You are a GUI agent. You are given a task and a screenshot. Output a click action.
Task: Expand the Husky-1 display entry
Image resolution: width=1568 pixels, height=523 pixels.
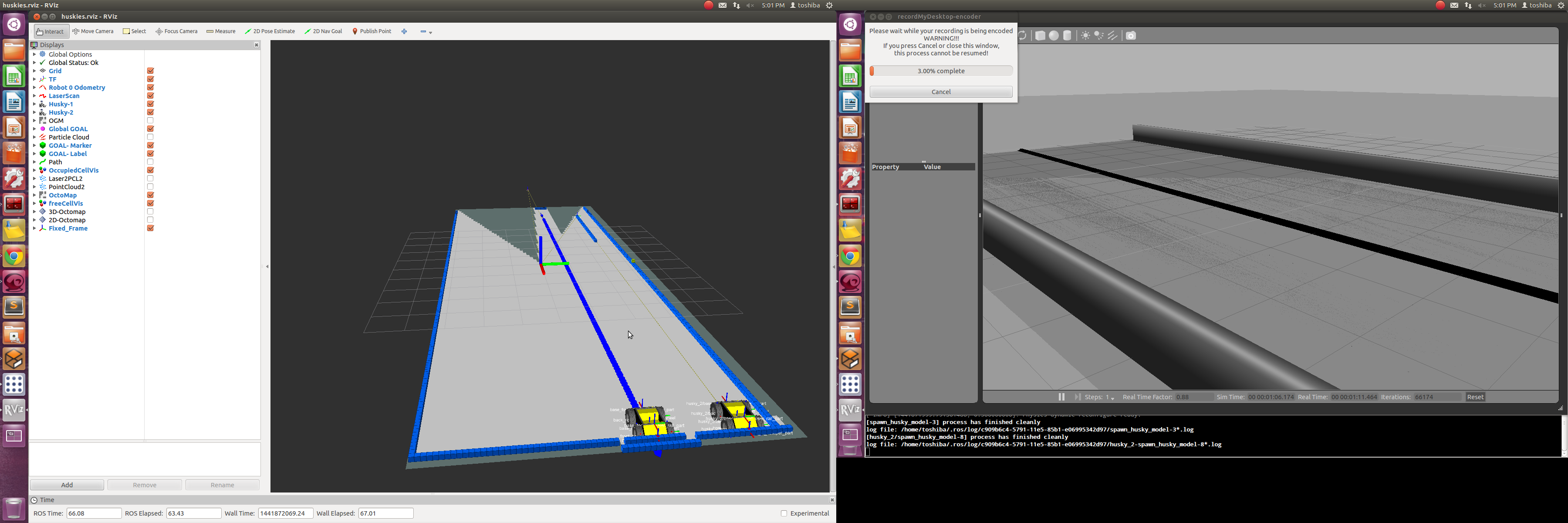click(x=35, y=104)
